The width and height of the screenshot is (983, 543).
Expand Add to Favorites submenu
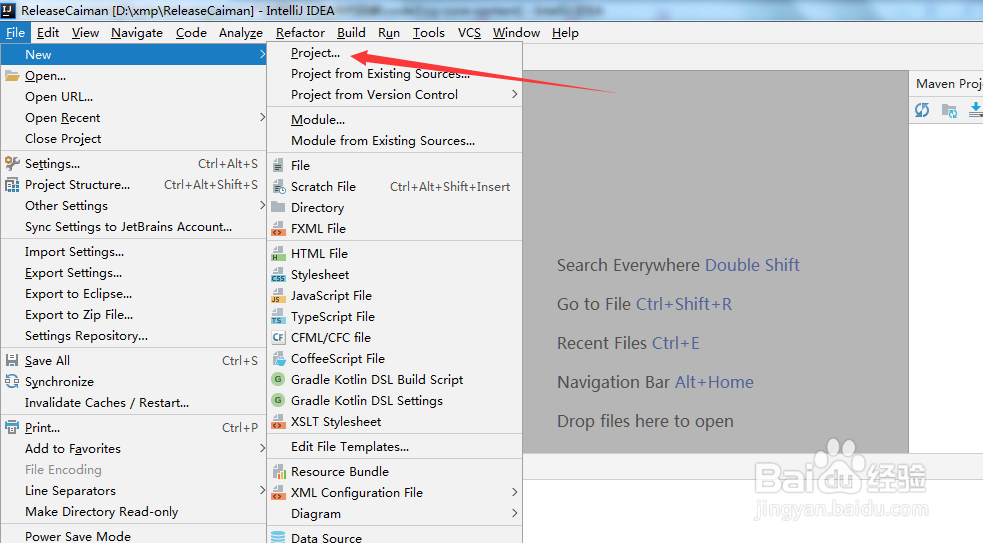click(262, 448)
